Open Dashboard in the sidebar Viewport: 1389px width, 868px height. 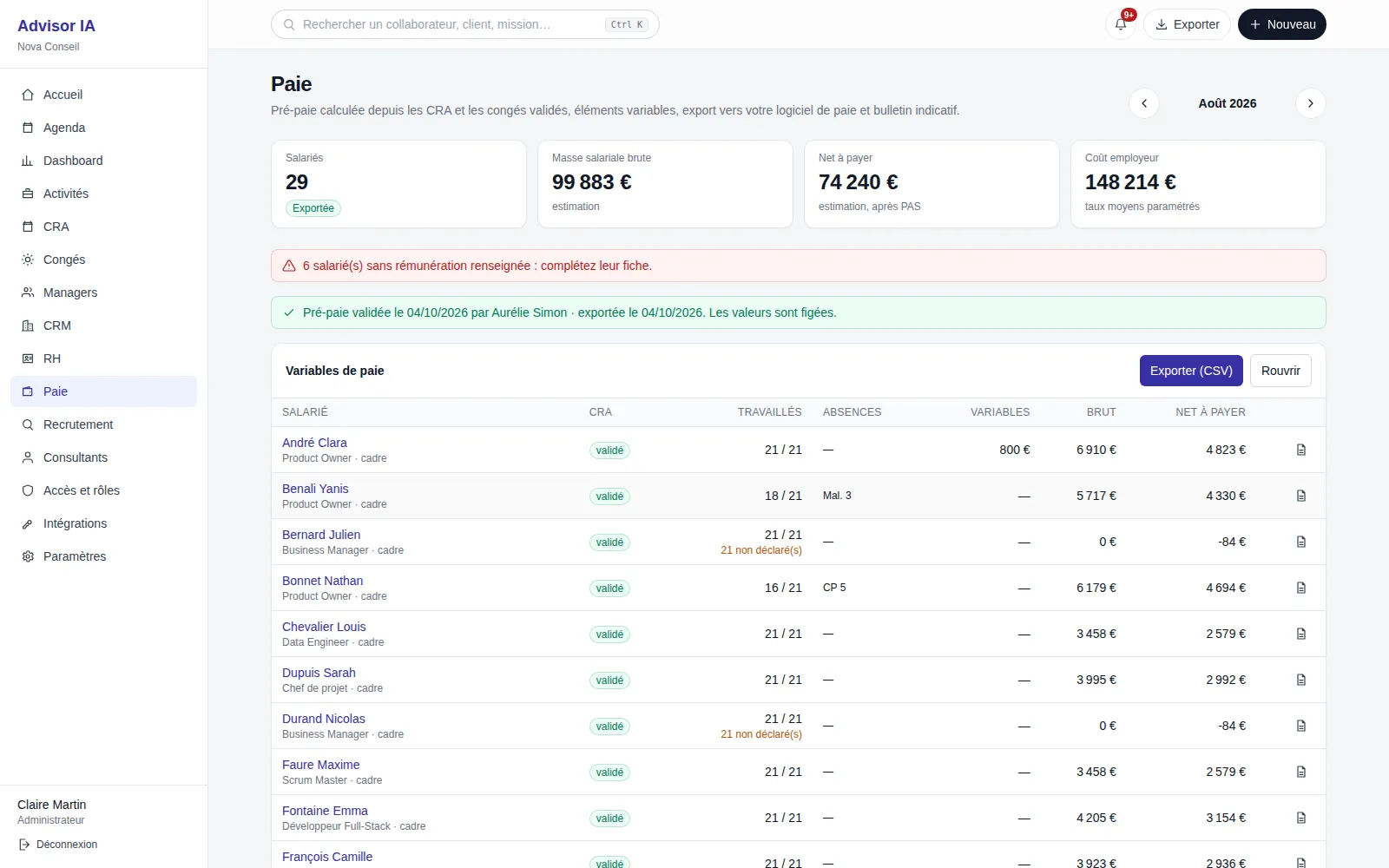click(103, 161)
